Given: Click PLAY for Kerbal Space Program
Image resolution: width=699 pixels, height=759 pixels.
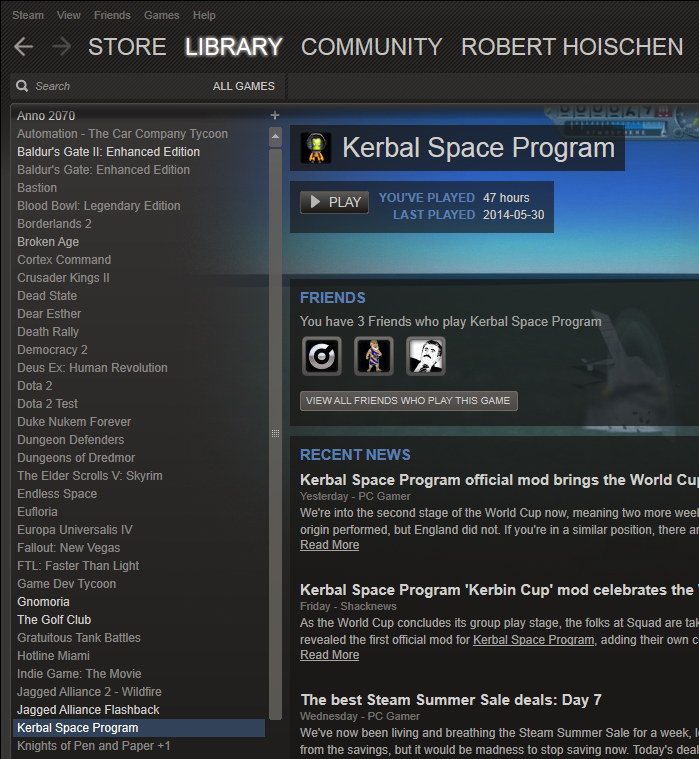Looking at the screenshot, I should coord(334,202).
